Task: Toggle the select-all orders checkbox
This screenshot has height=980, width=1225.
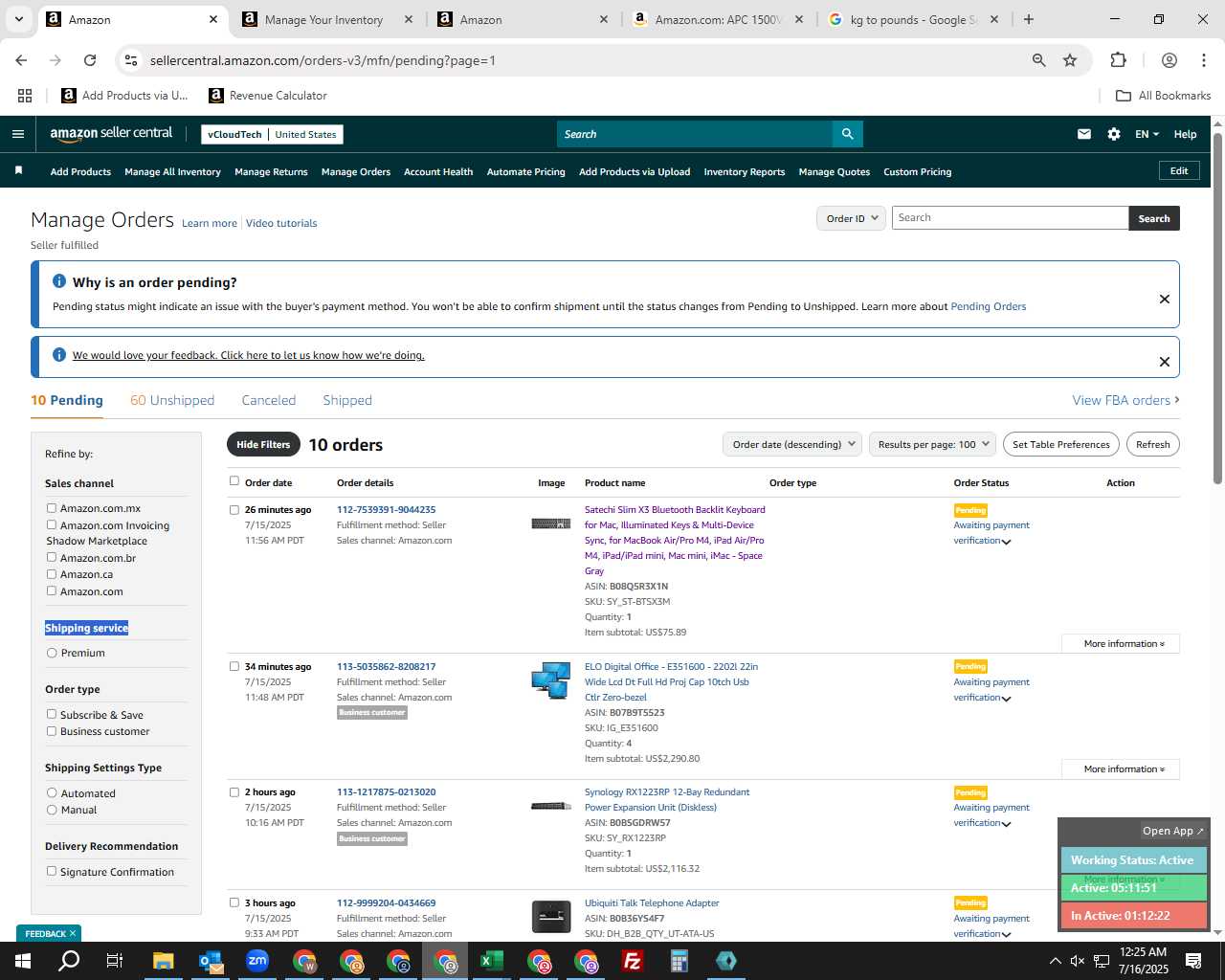Action: click(x=234, y=481)
